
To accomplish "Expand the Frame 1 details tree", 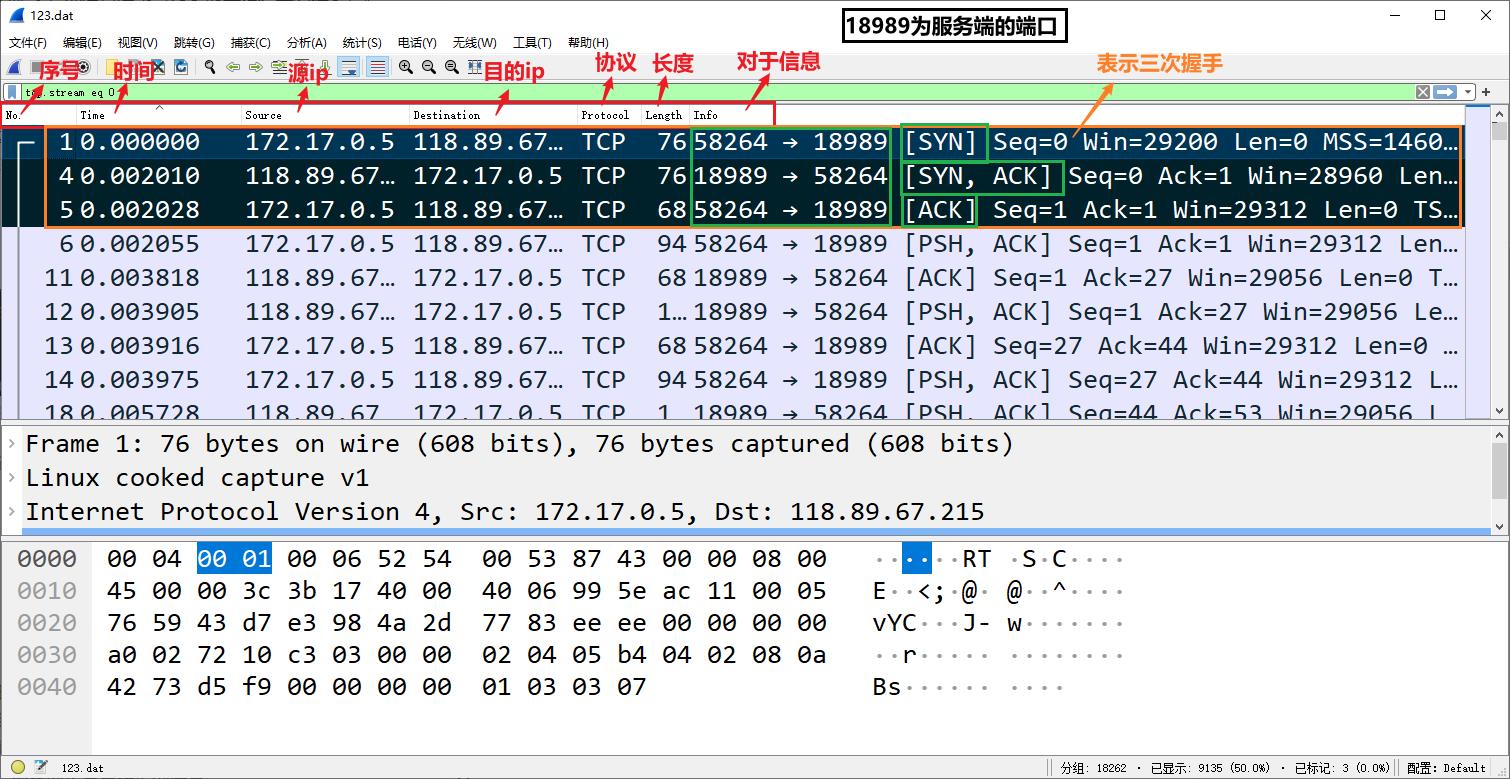I will coord(11,444).
